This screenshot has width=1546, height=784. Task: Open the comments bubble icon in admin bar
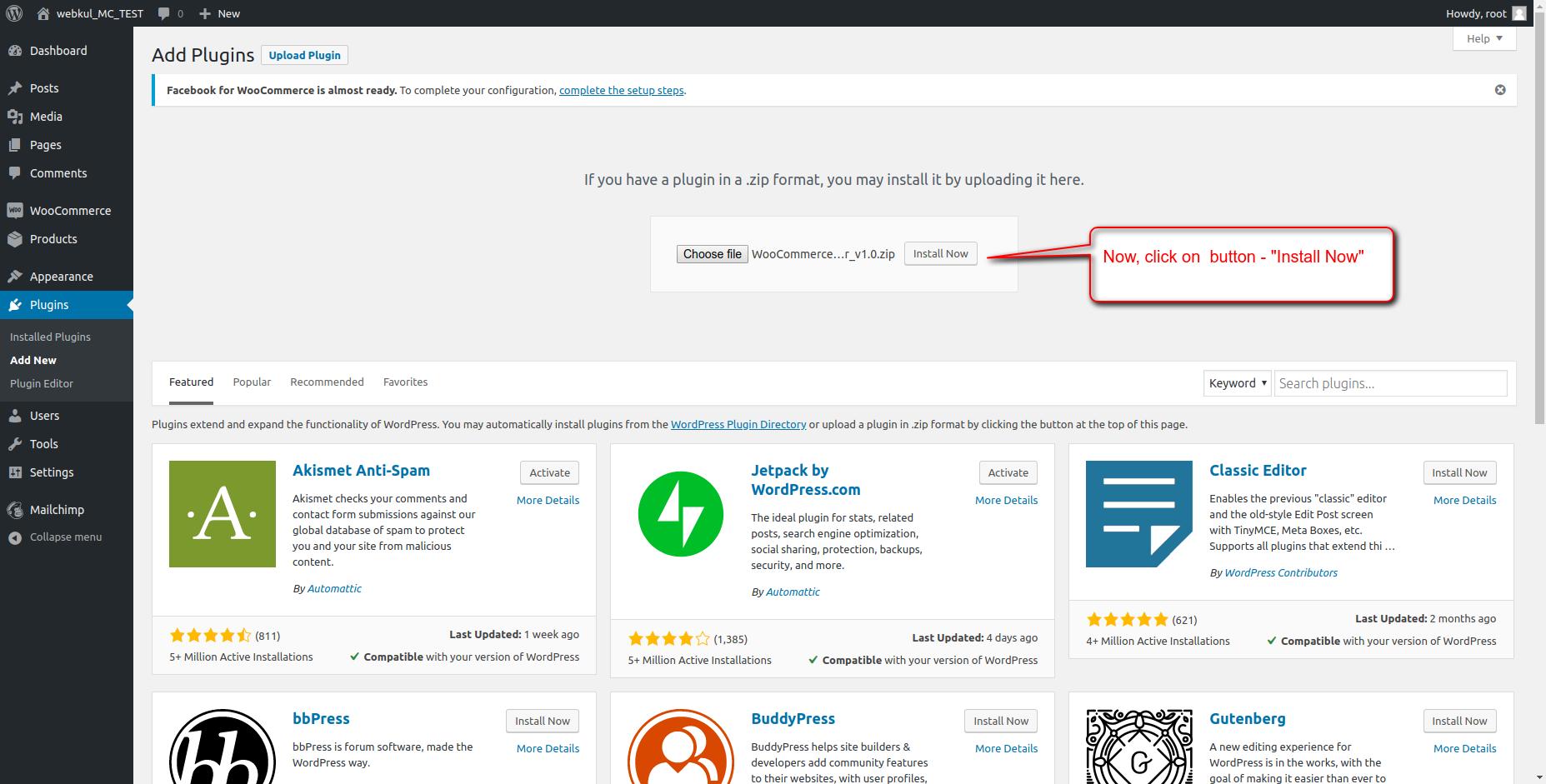pyautogui.click(x=164, y=13)
